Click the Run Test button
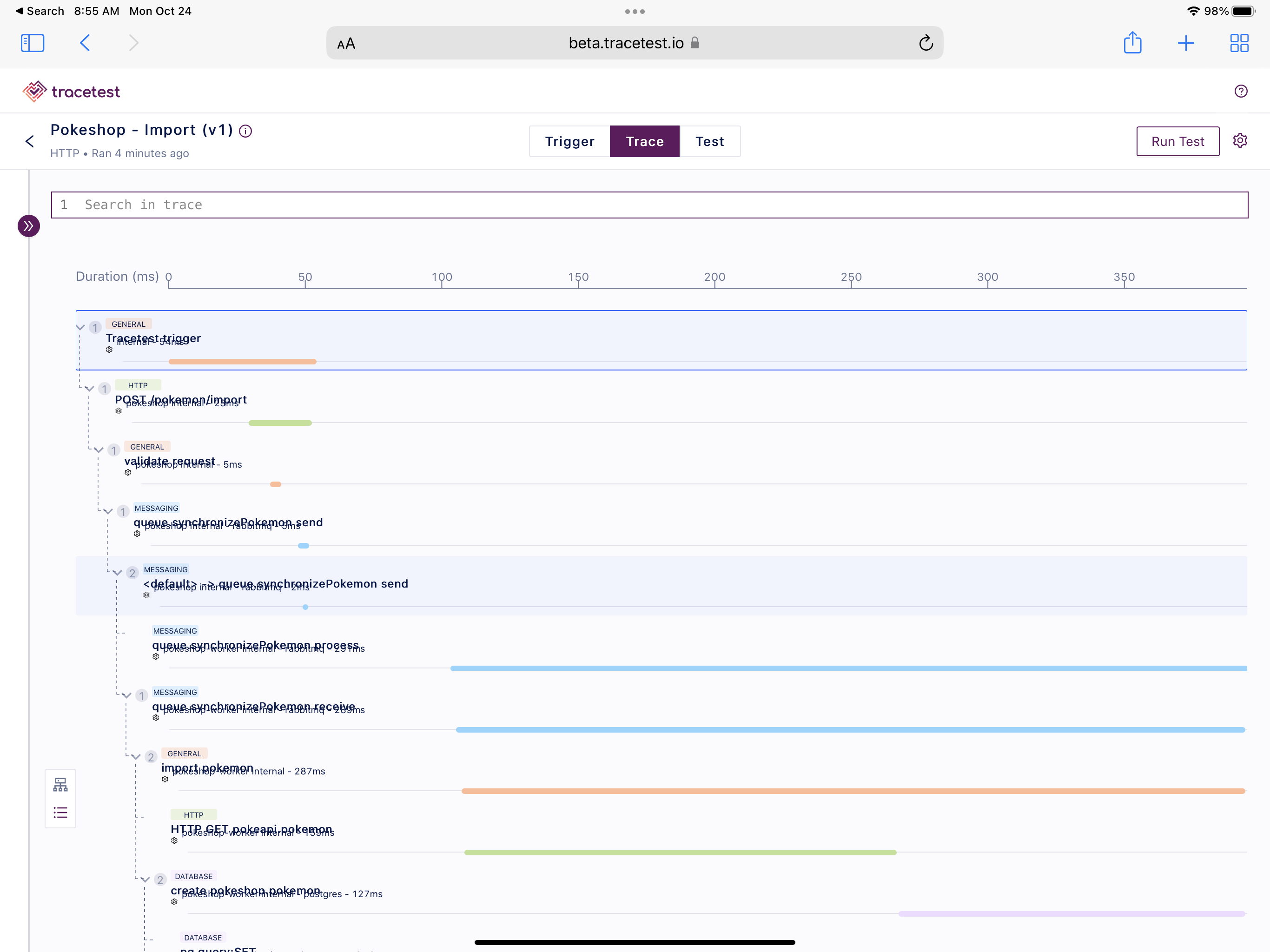The height and width of the screenshot is (952, 1270). pos(1177,141)
